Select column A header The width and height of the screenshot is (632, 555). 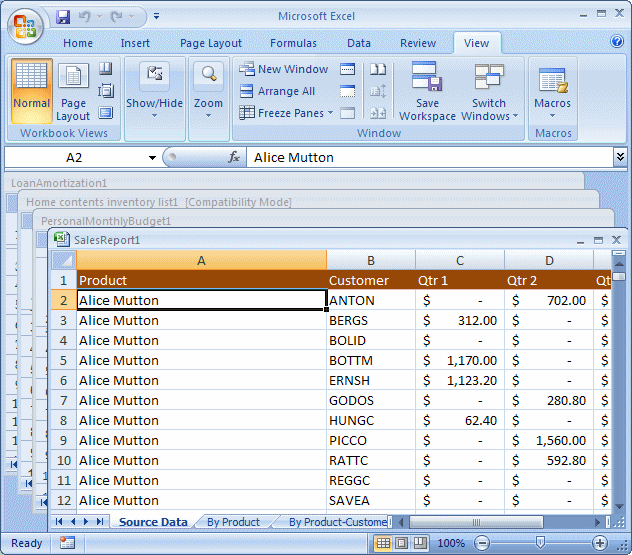202,260
